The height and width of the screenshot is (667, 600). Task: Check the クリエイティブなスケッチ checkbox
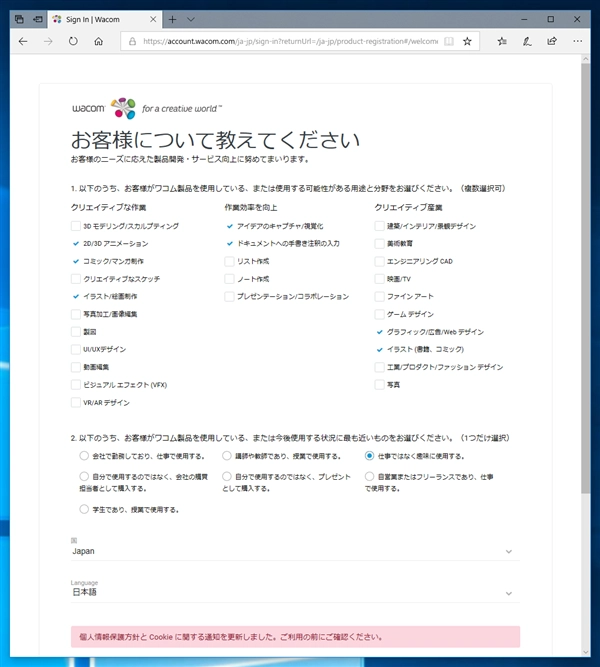pos(76,279)
